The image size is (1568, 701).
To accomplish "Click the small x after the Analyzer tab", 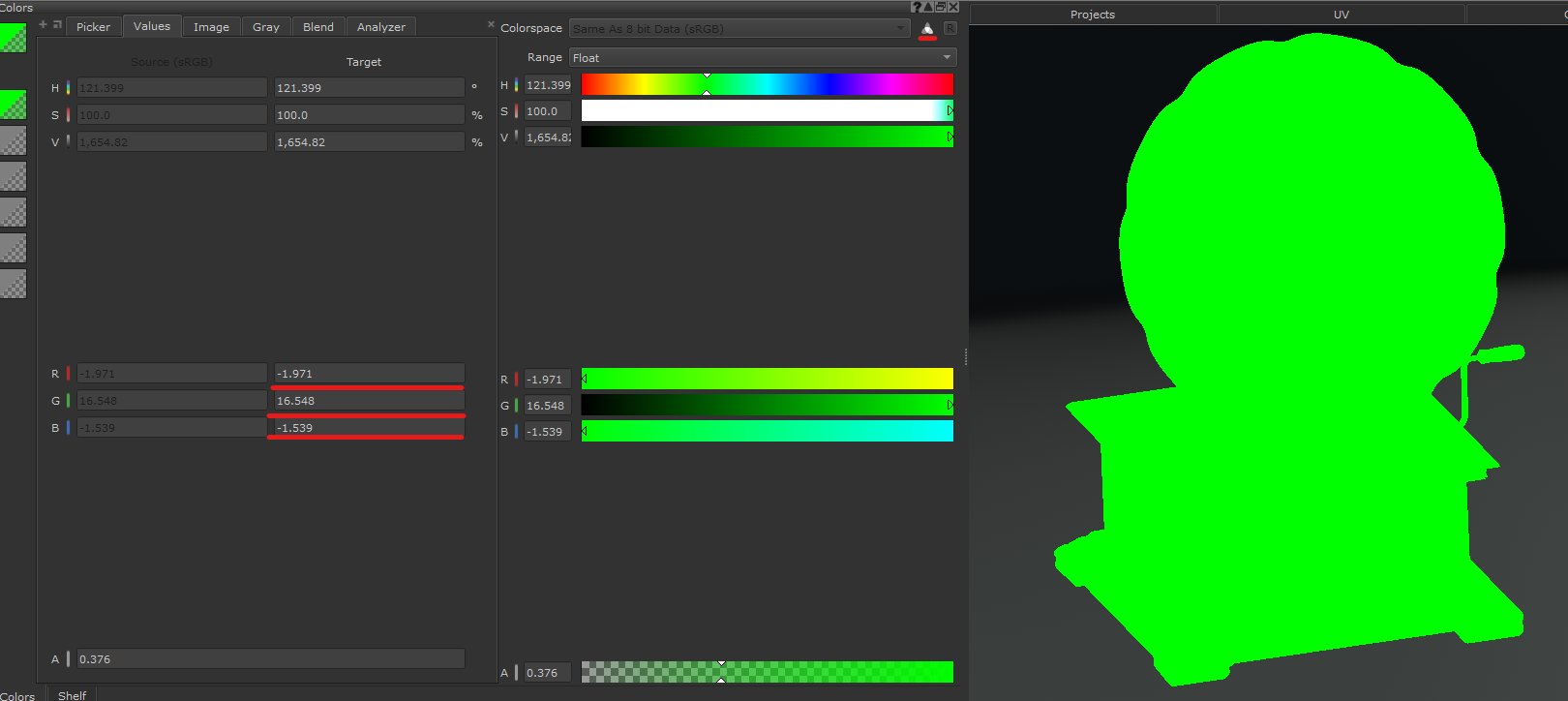I will tap(491, 25).
